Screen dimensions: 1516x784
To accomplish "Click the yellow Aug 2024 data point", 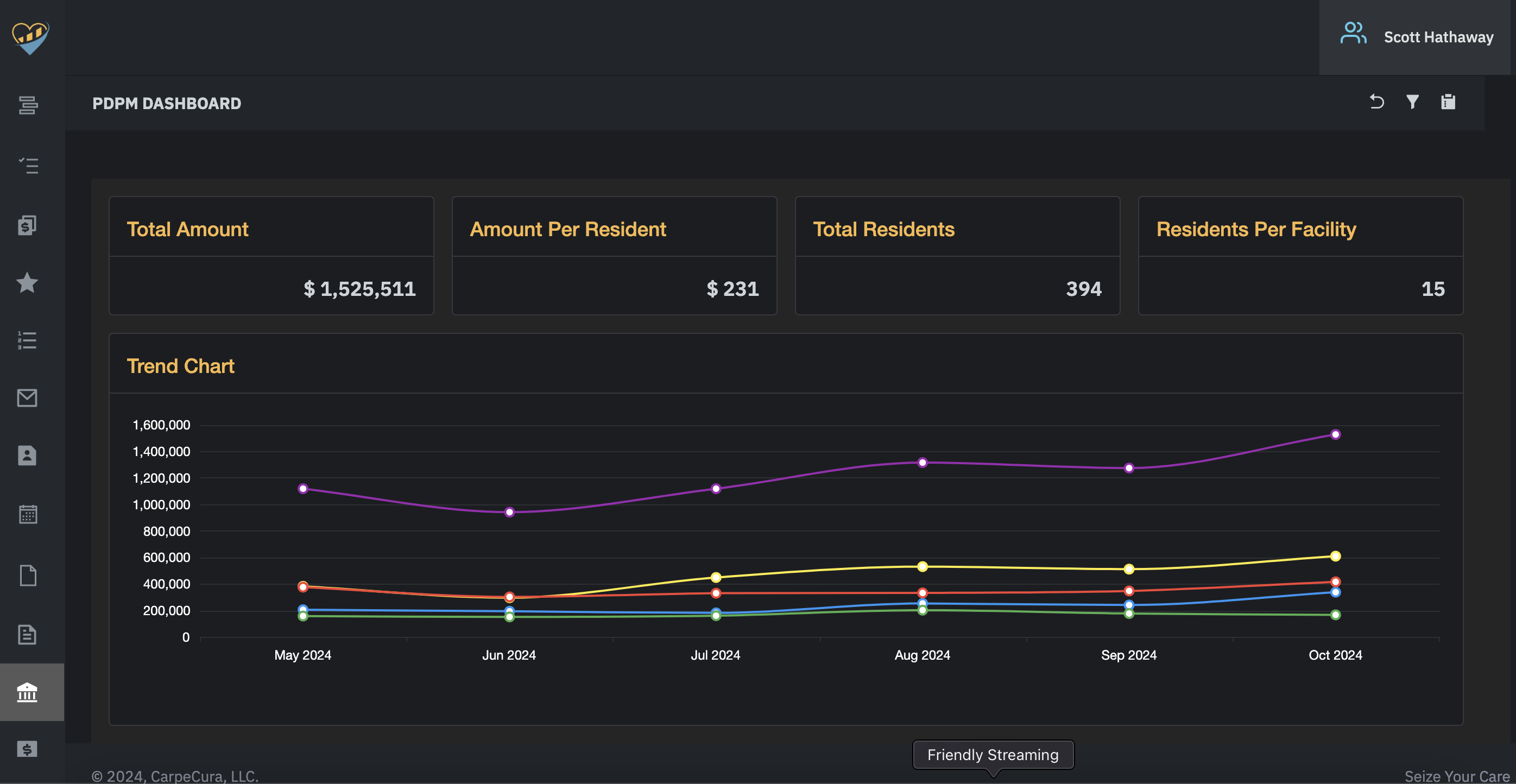I will tap(922, 567).
